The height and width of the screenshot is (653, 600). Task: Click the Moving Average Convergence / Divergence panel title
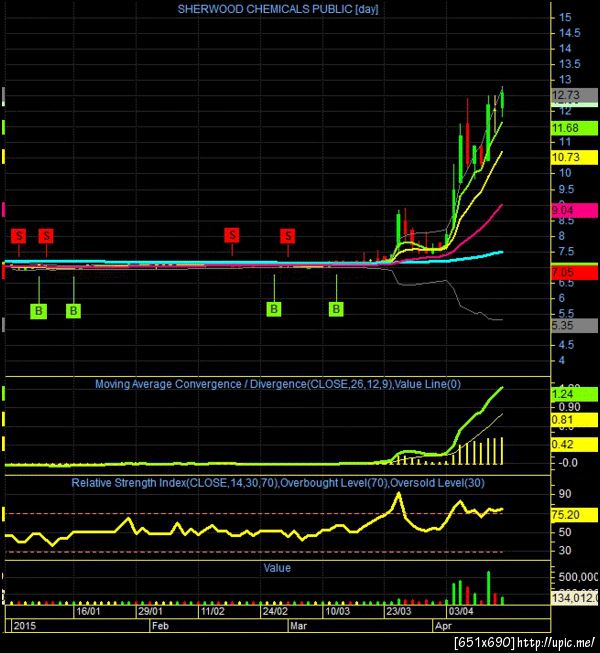278,384
